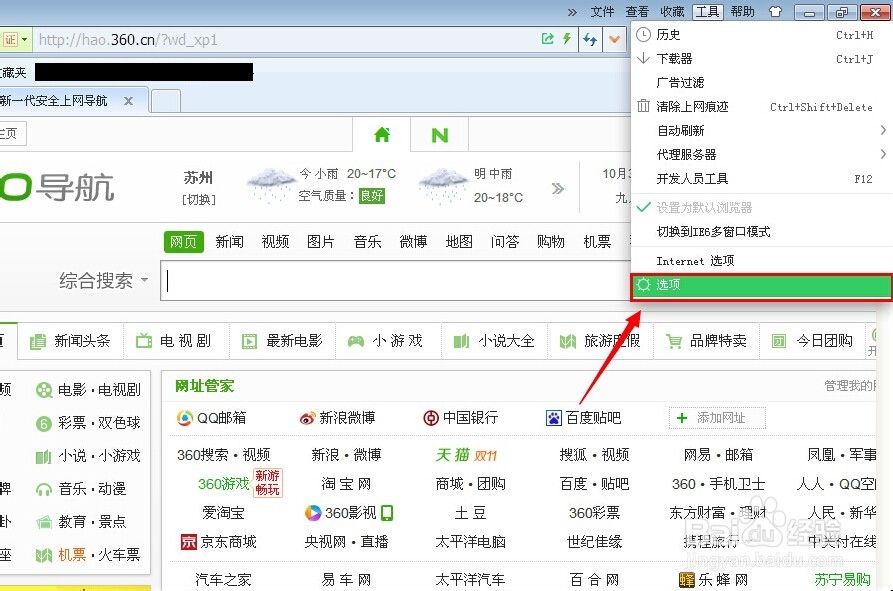Open the orange address dropdown arrow
This screenshot has width=893, height=591.
point(615,39)
